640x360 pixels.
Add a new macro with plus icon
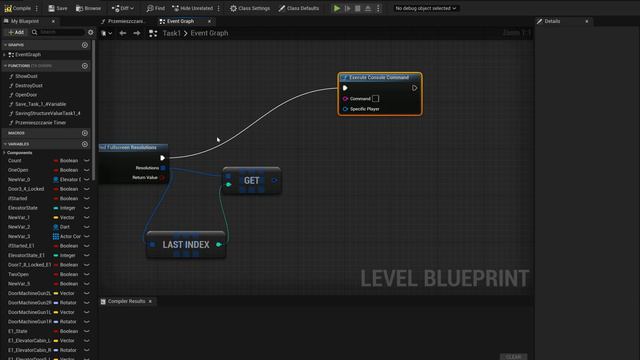tap(85, 133)
